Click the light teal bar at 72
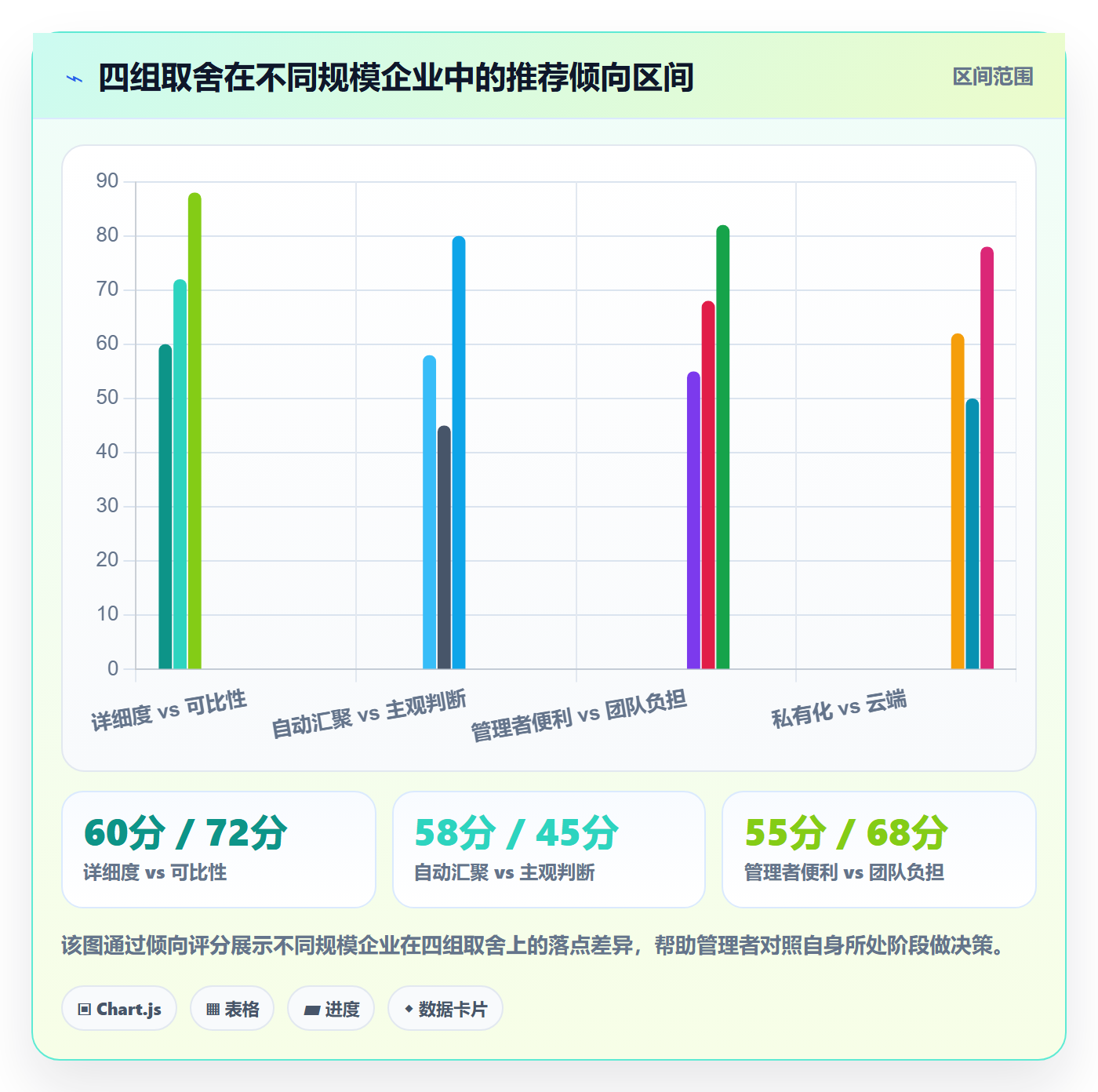 (180, 475)
